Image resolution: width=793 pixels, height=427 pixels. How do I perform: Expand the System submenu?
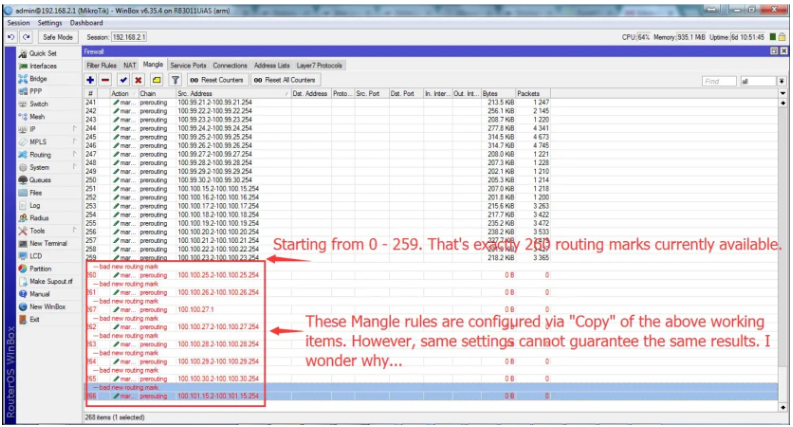[74, 166]
